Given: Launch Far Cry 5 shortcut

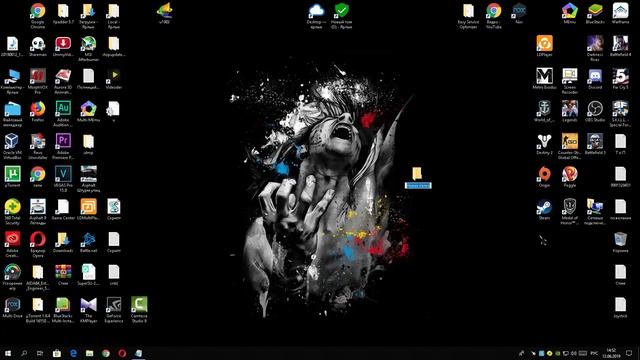Looking at the screenshot, I should point(620,79).
